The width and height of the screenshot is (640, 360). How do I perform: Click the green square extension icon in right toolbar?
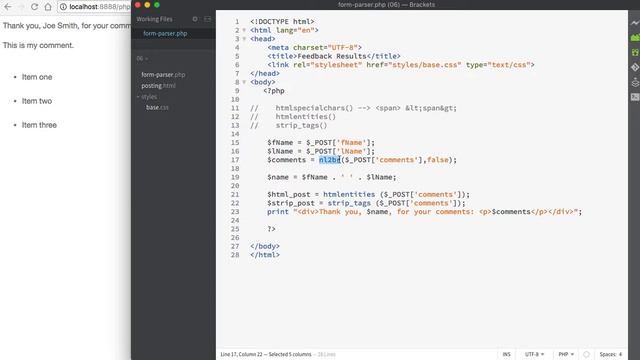coord(635,52)
